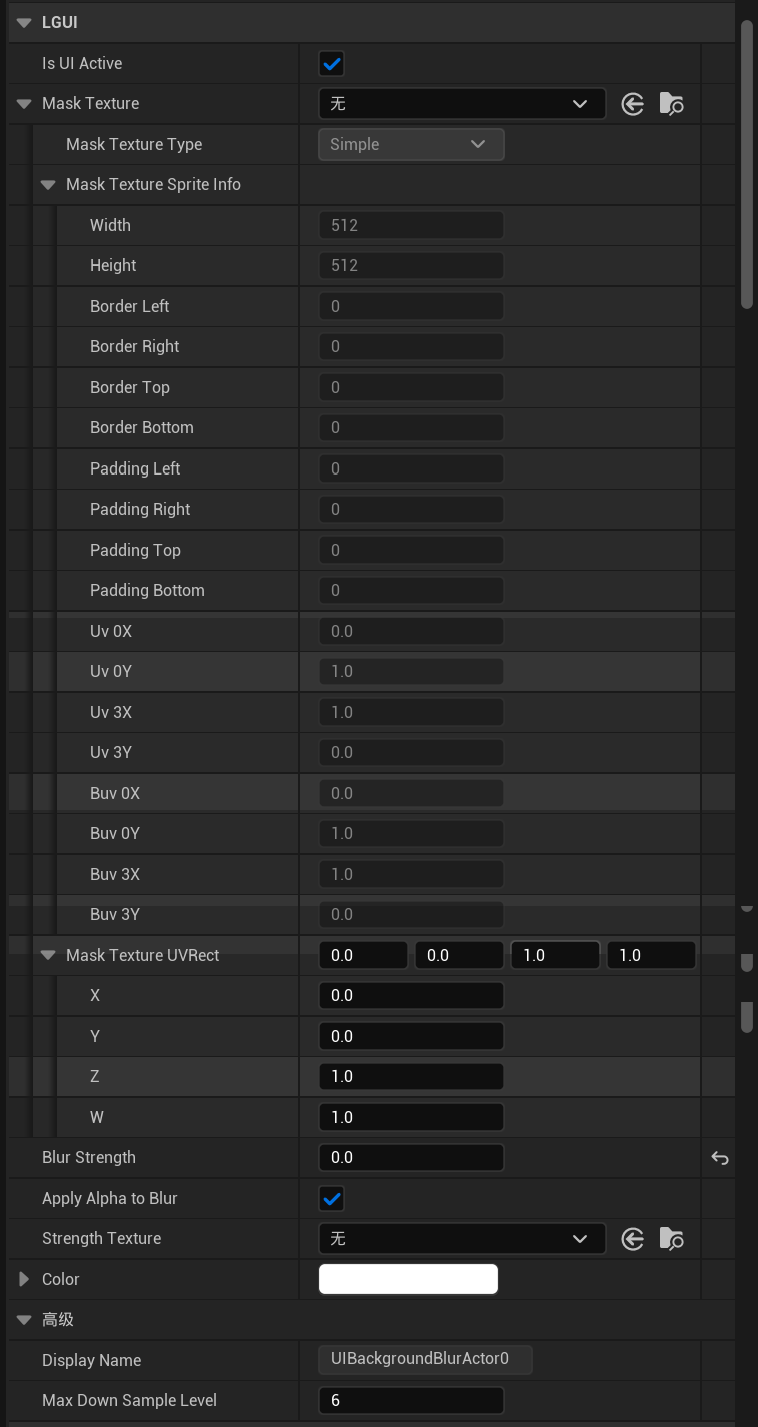Browse to Strength Texture in content browser
This screenshot has height=1427, width=758.
tap(671, 1239)
